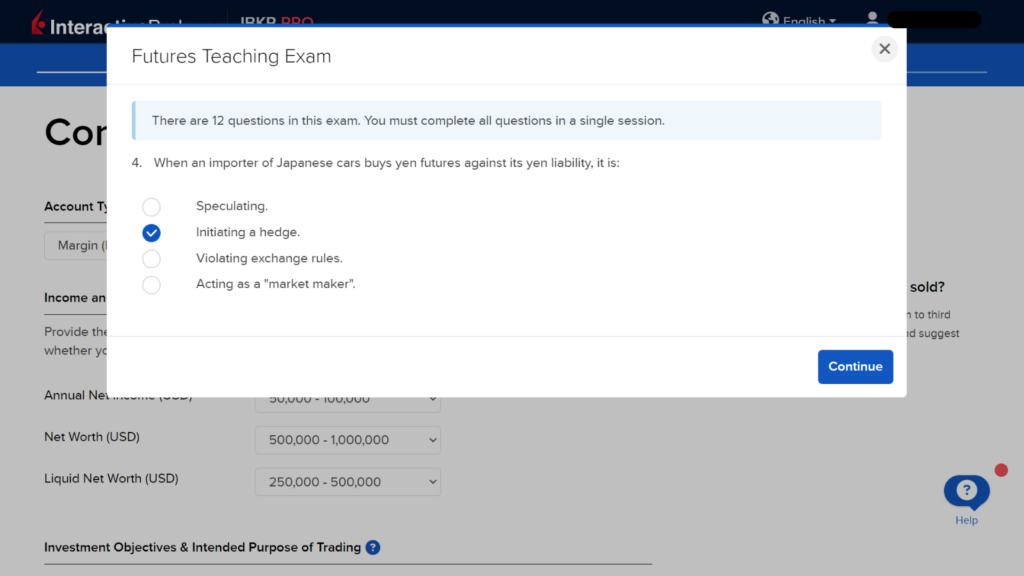Select the Speculating answer option
Screen dimensions: 1024x576
point(151,207)
